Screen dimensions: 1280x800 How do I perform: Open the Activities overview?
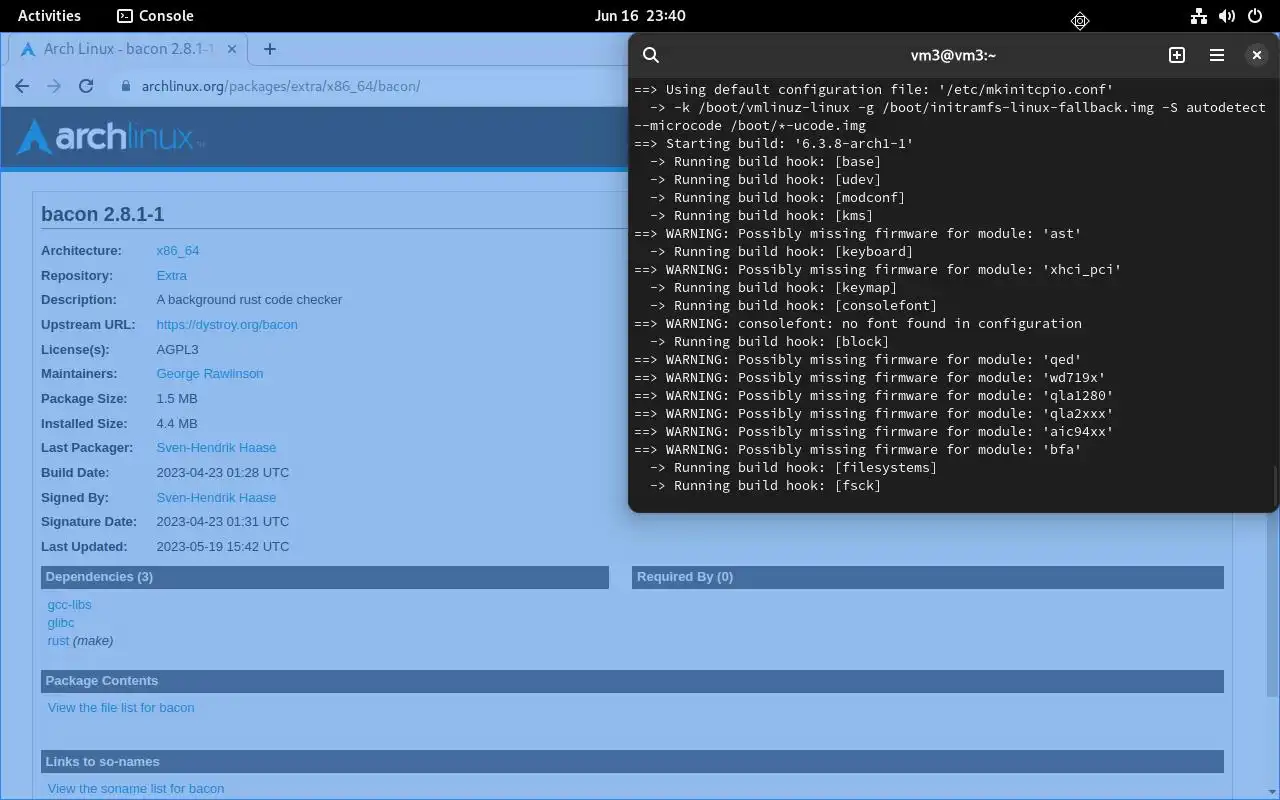click(x=49, y=16)
